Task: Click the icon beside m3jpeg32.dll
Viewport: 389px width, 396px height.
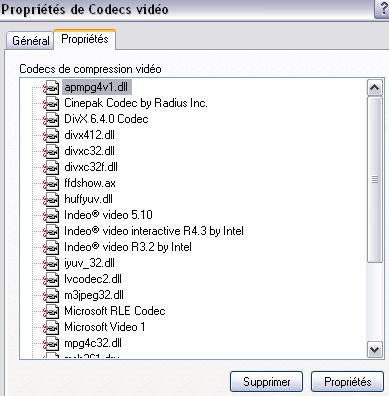Action: coord(51,296)
